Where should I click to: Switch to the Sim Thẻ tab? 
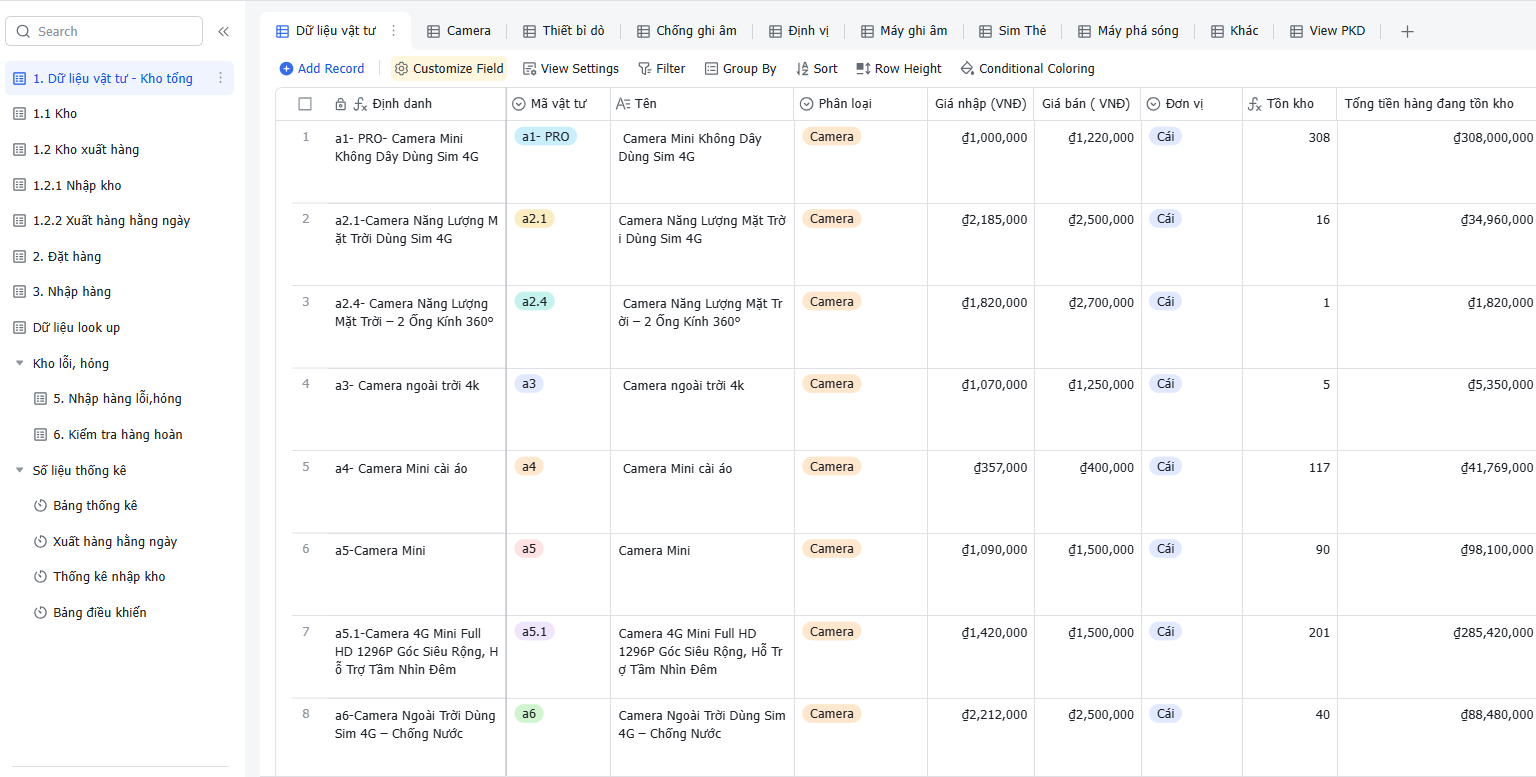coord(1013,31)
